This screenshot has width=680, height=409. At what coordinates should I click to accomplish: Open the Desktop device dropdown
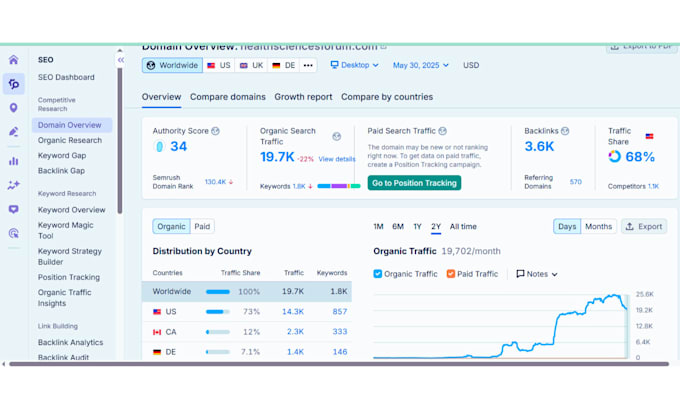pos(354,65)
